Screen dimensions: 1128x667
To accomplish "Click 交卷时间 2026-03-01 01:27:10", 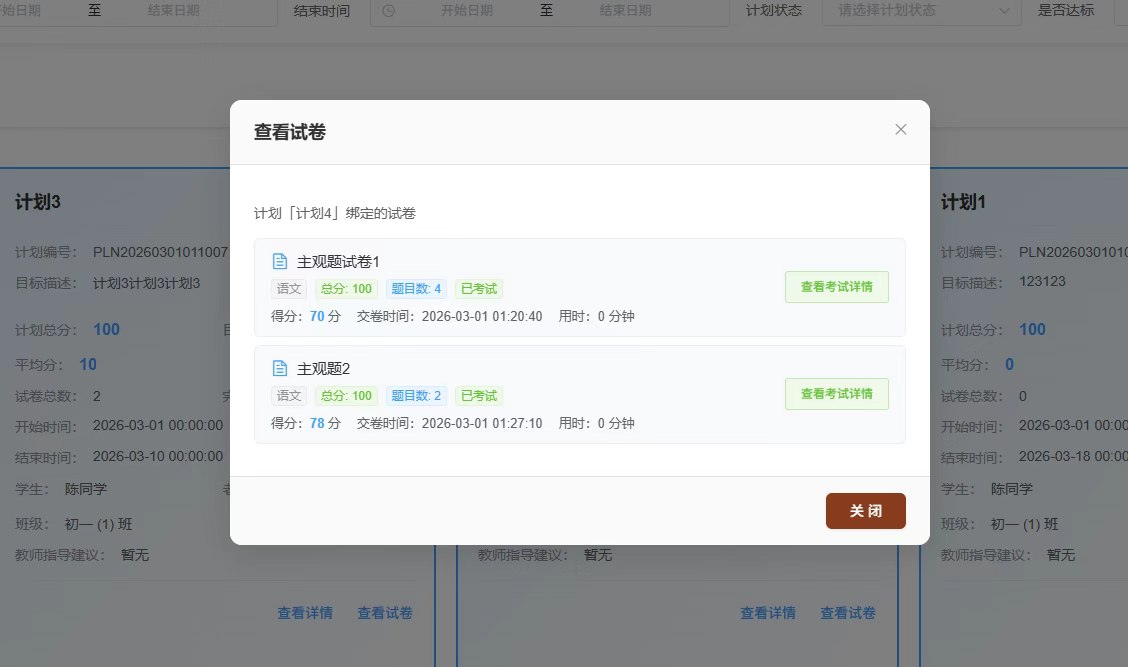I will click(x=450, y=424).
